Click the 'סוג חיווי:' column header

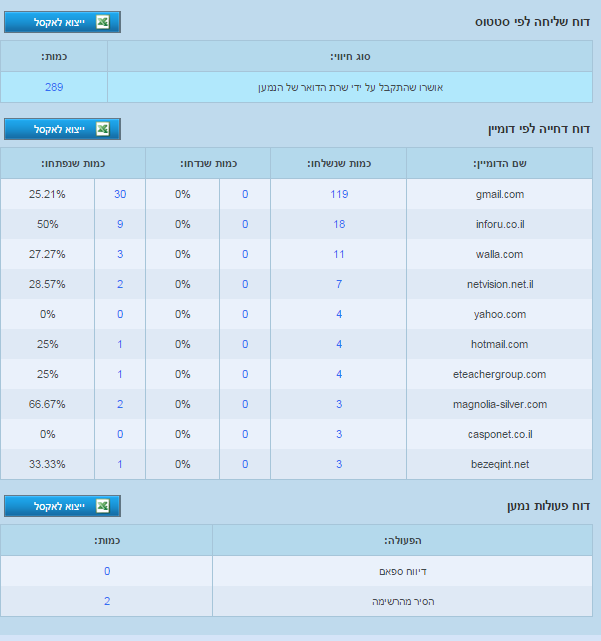click(350, 56)
